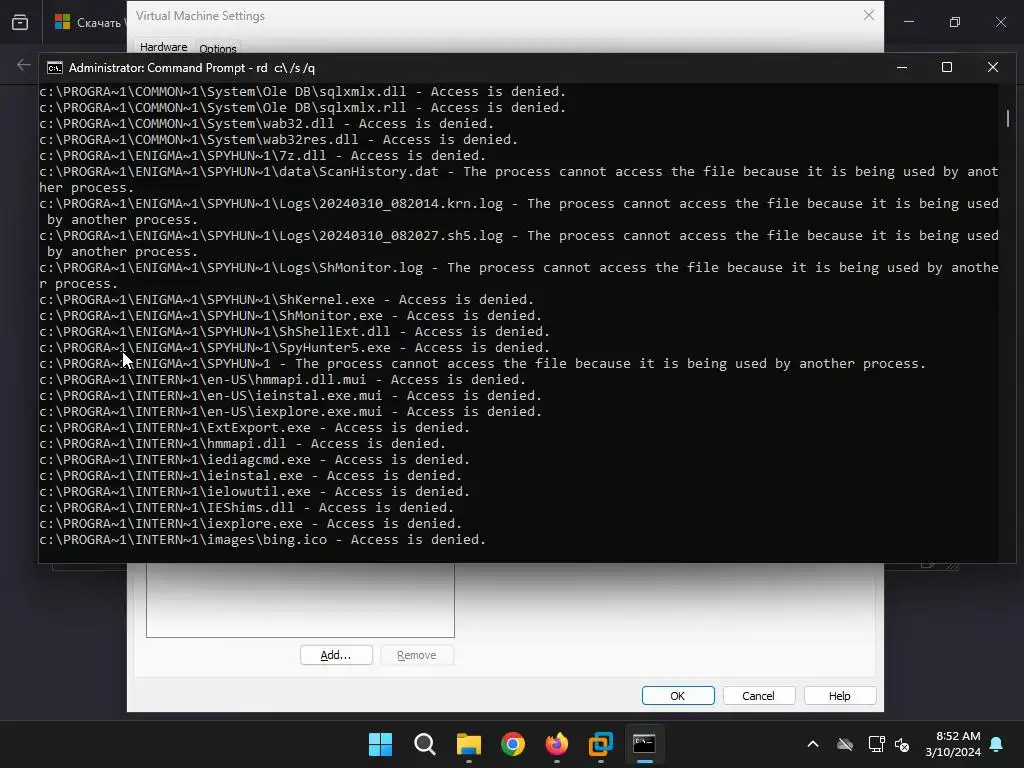Switch to Hardware tab in VM Settings
This screenshot has height=768, width=1024.
pos(163,47)
